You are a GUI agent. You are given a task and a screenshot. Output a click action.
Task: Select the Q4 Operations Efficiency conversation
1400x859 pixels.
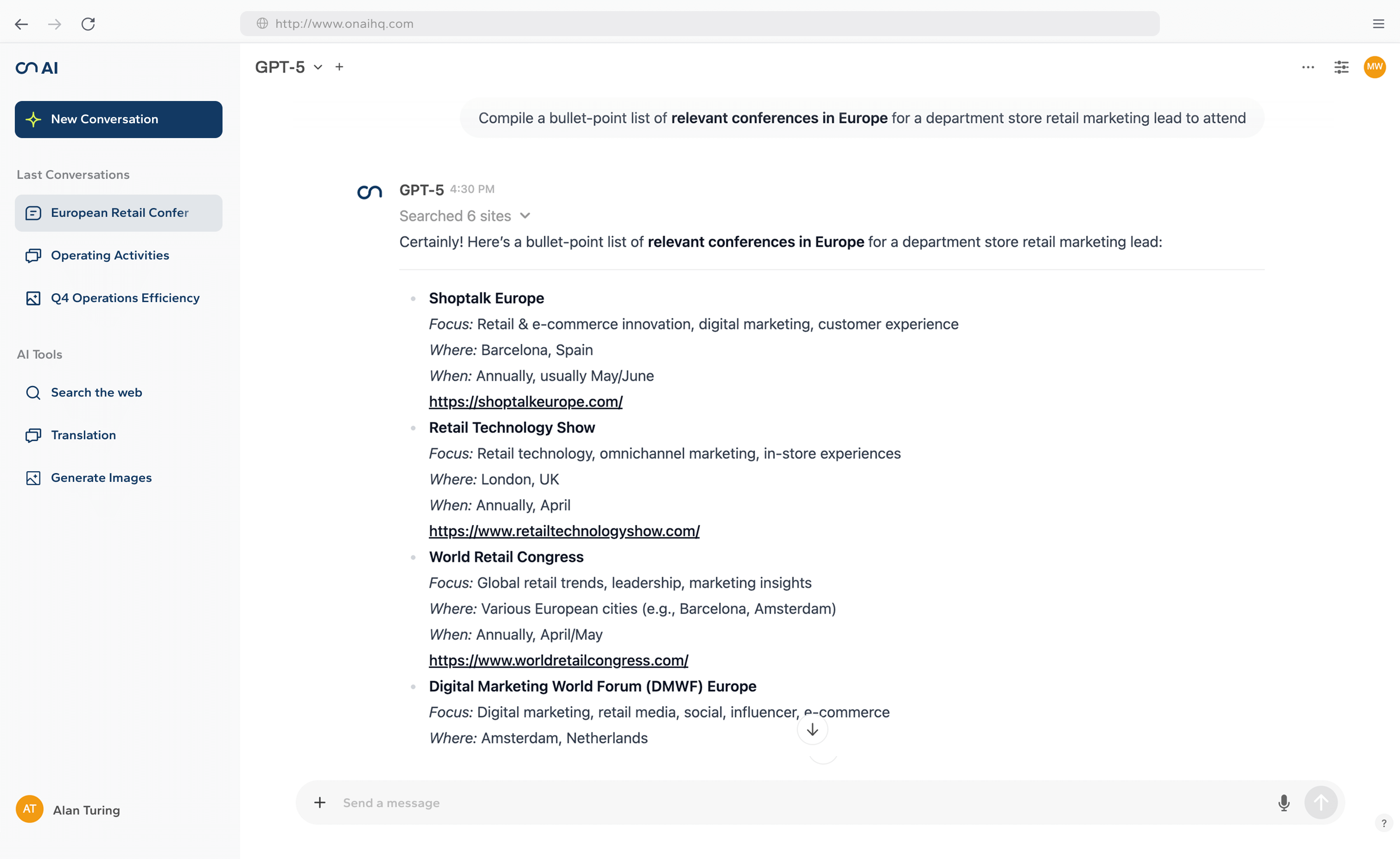click(x=125, y=298)
